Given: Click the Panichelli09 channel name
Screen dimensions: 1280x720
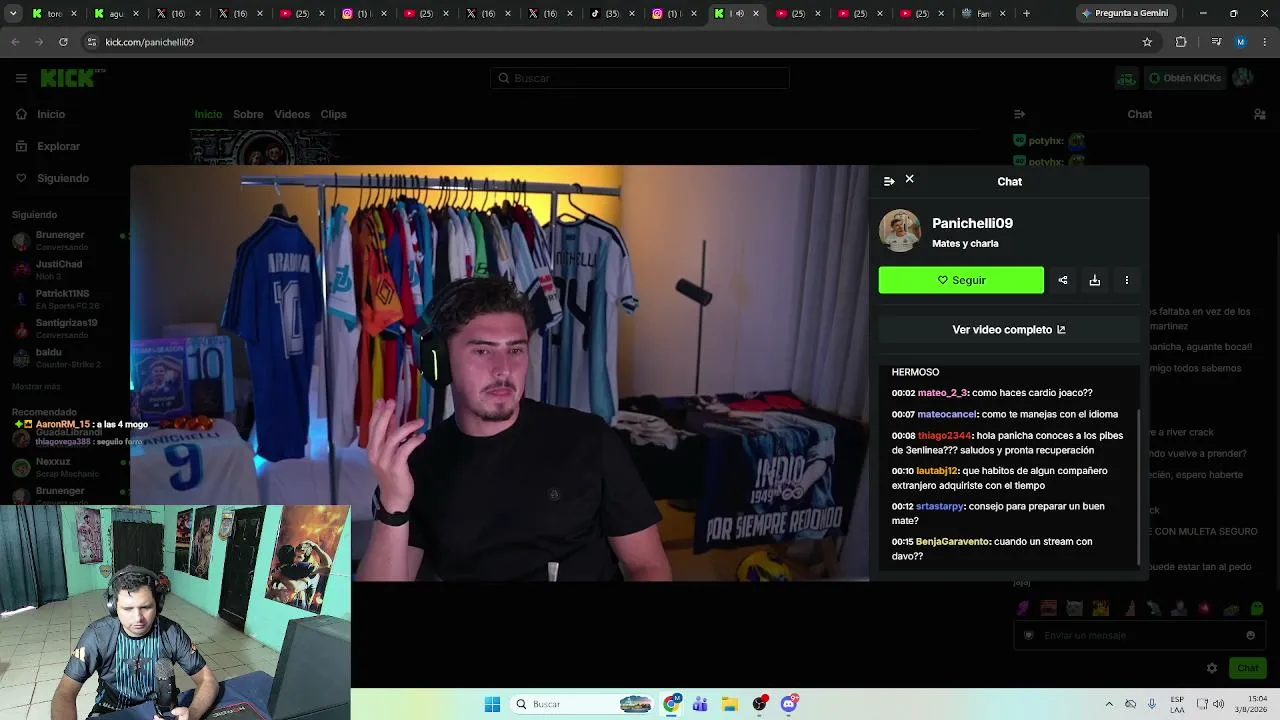Looking at the screenshot, I should click(972, 223).
